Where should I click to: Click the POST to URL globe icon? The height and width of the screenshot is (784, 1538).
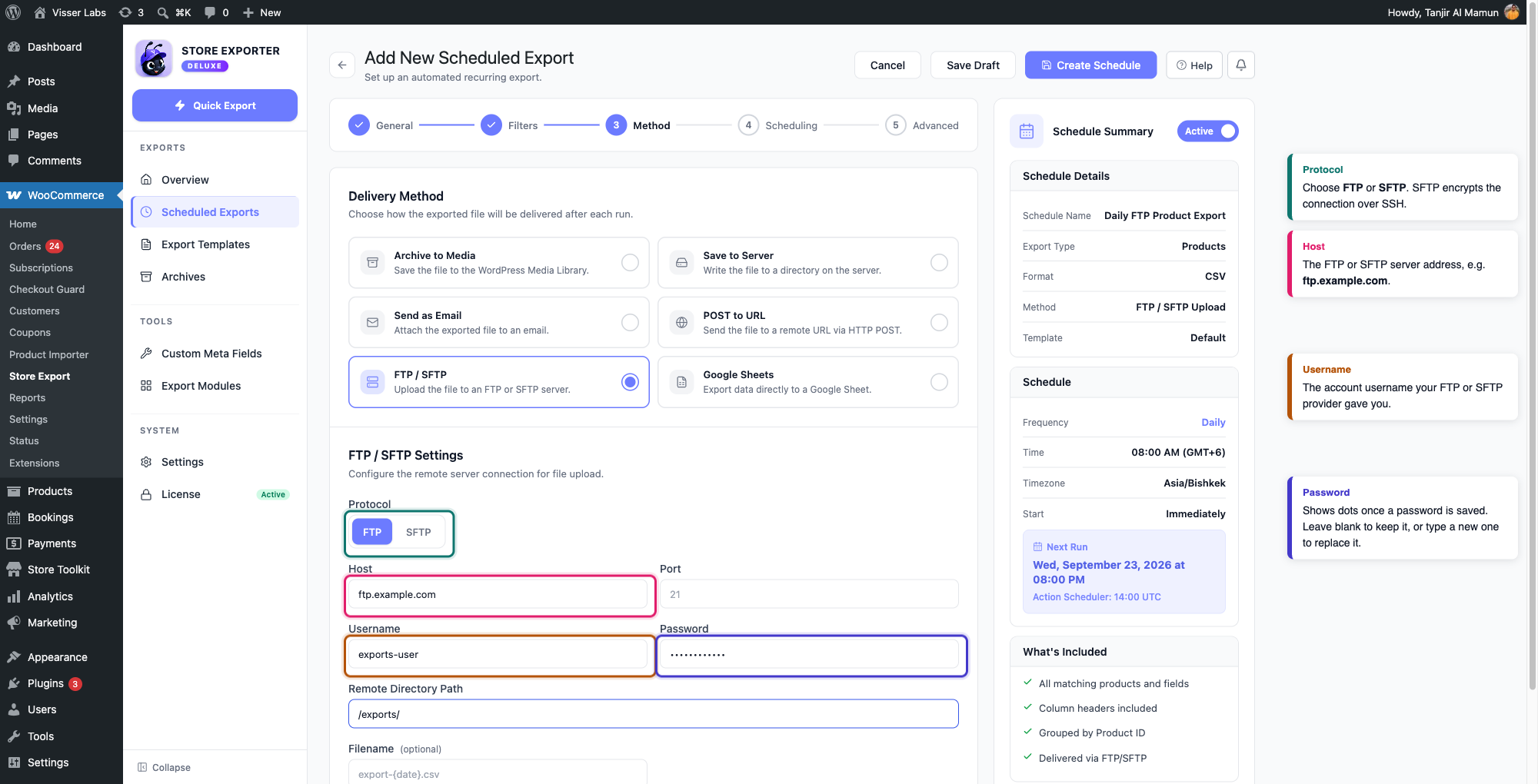pyautogui.click(x=681, y=323)
